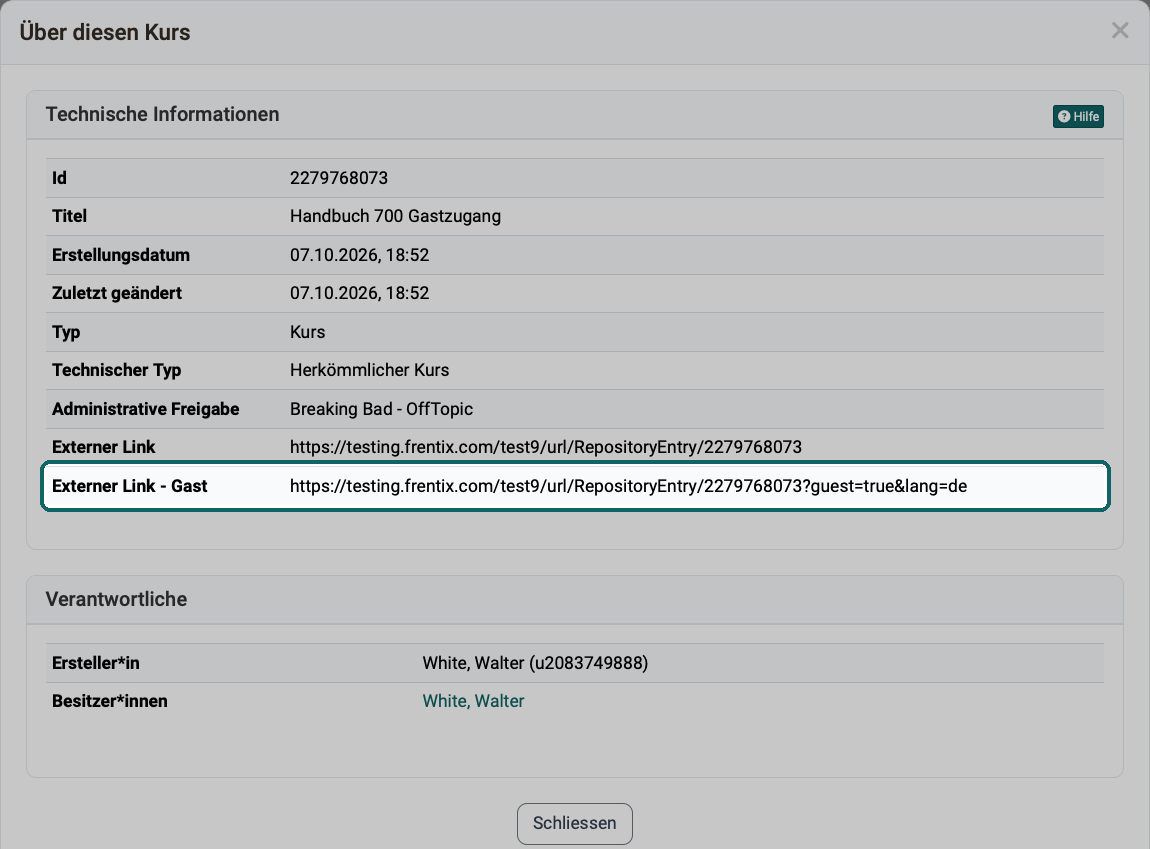Image resolution: width=1150 pixels, height=849 pixels.
Task: Click the course Id value 2279768073
Action: [x=339, y=178]
